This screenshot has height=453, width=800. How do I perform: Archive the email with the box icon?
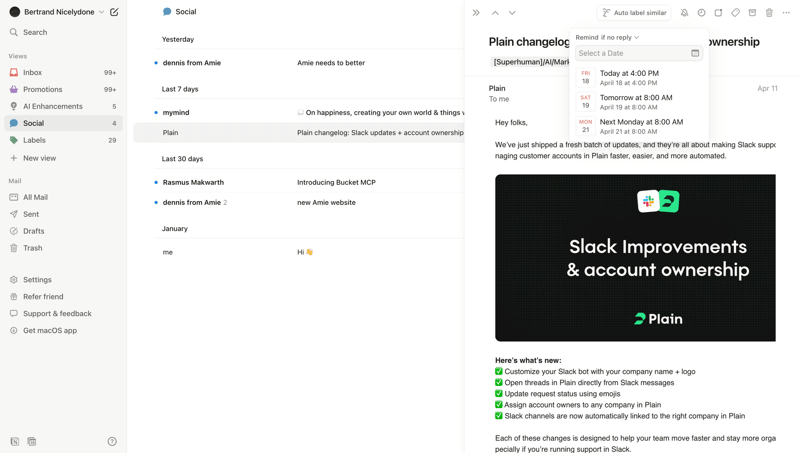(x=752, y=13)
